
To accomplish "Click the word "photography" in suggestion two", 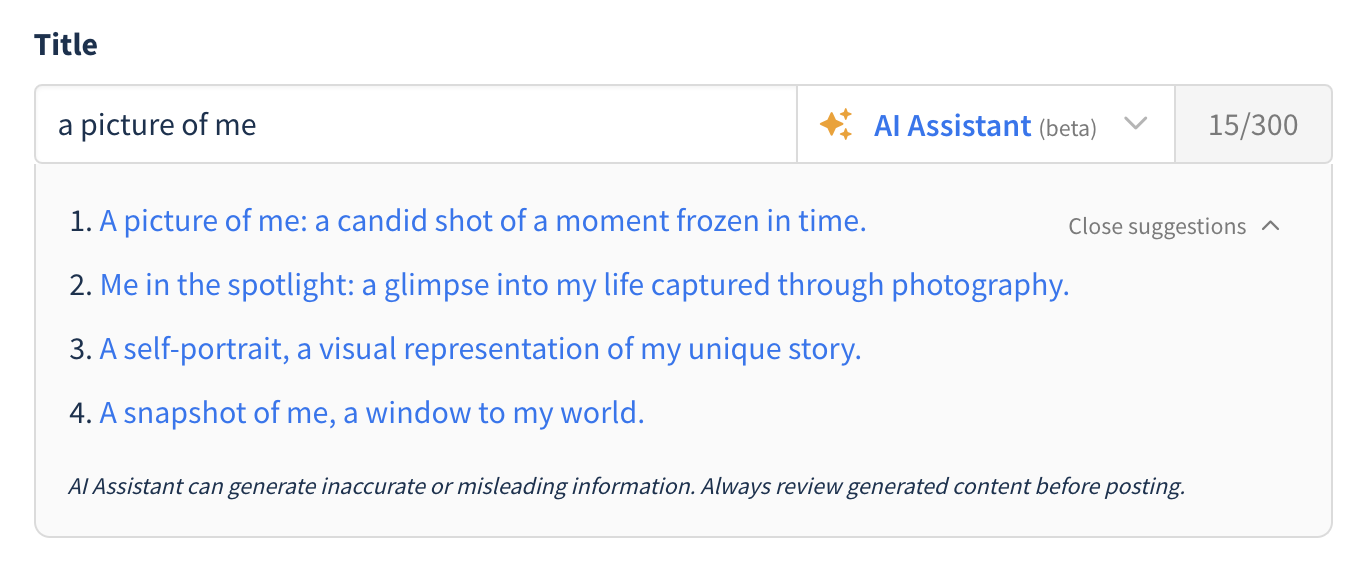I will tap(979, 286).
